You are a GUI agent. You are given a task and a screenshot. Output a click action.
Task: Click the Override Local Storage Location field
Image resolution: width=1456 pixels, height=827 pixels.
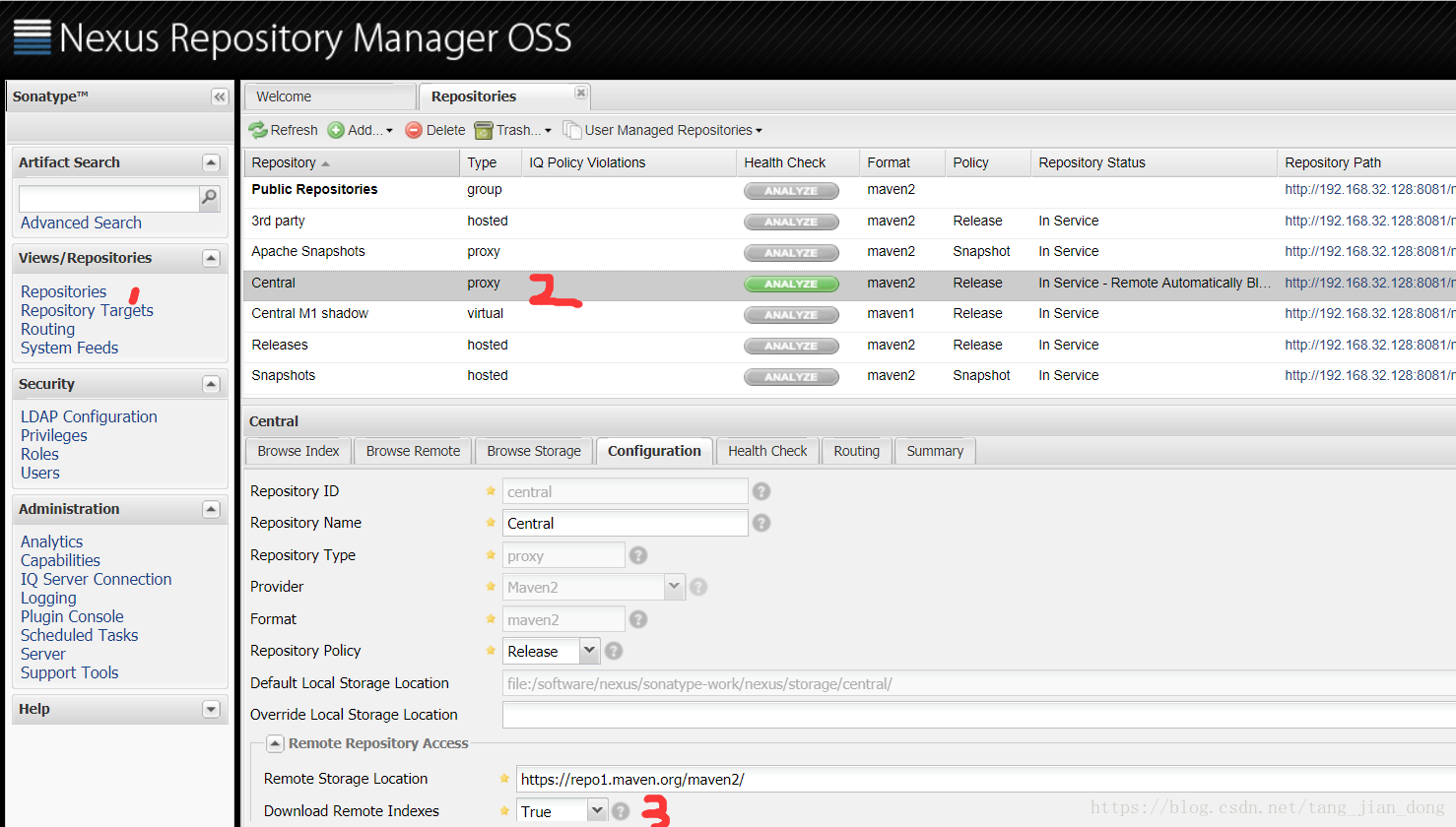[x=979, y=715]
